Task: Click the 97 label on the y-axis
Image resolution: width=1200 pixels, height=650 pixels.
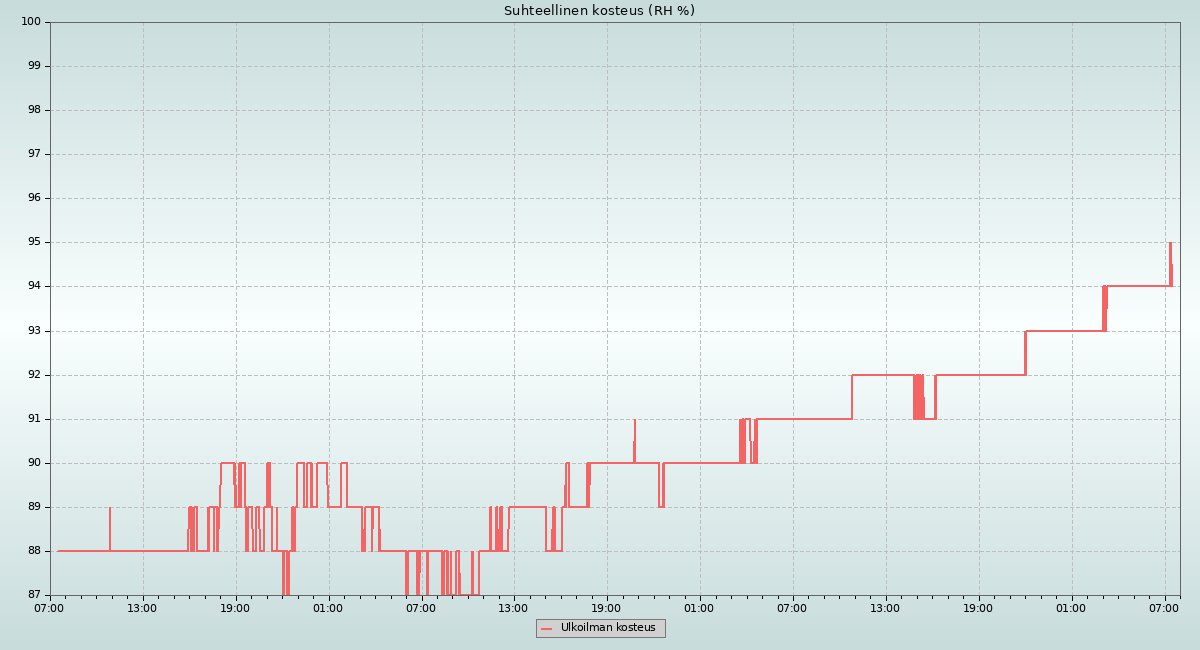Action: coord(33,154)
